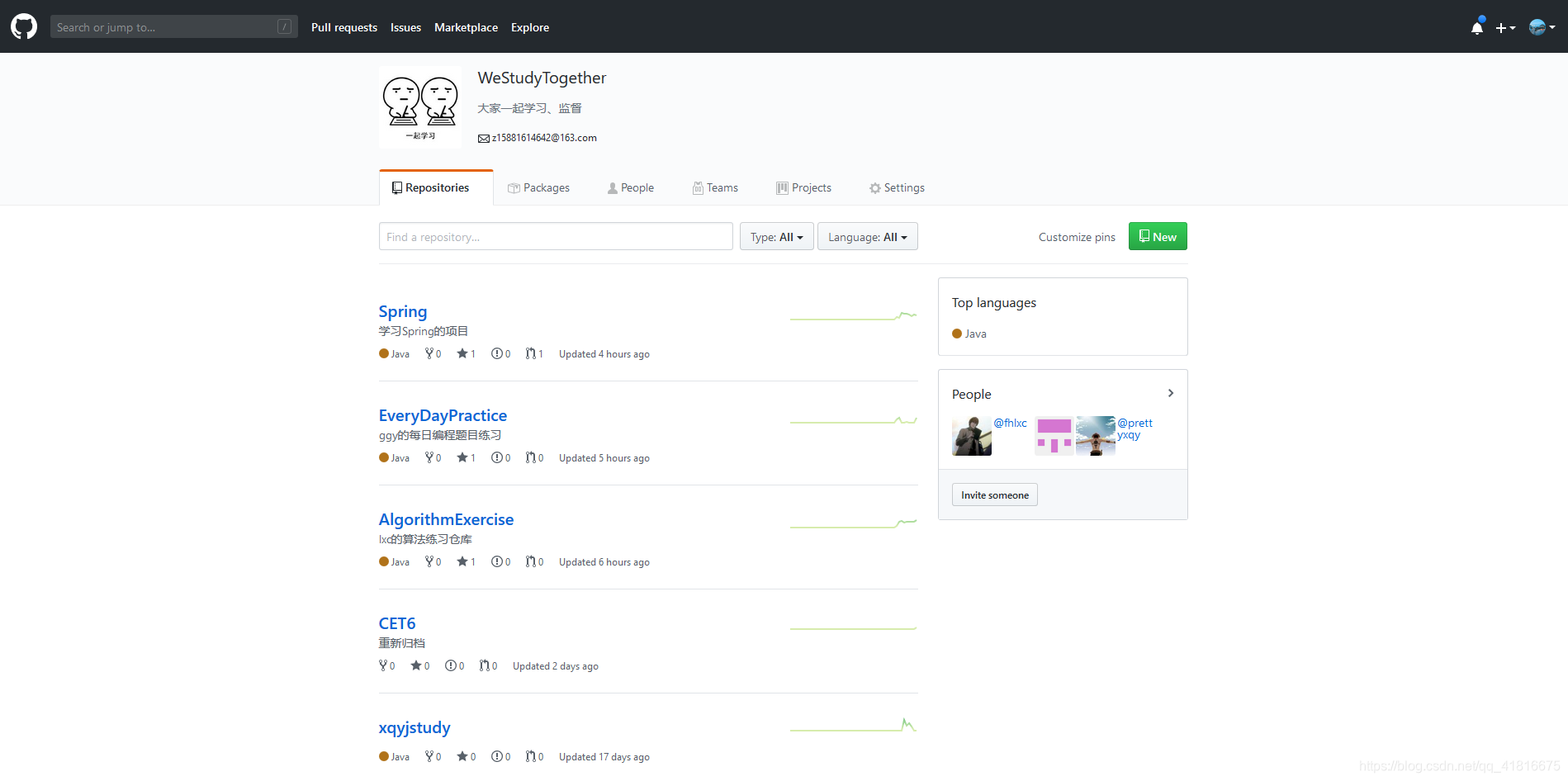This screenshot has height=781, width=1568.
Task: Click the star count for Spring
Action: tap(467, 353)
